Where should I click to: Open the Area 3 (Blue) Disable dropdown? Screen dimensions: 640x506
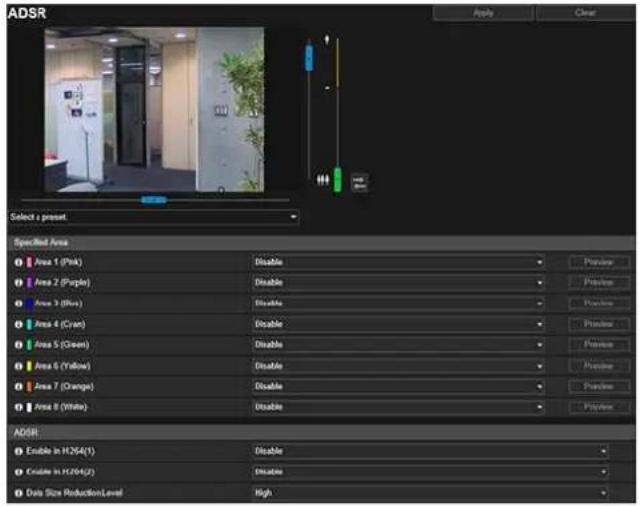pyautogui.click(x=398, y=304)
